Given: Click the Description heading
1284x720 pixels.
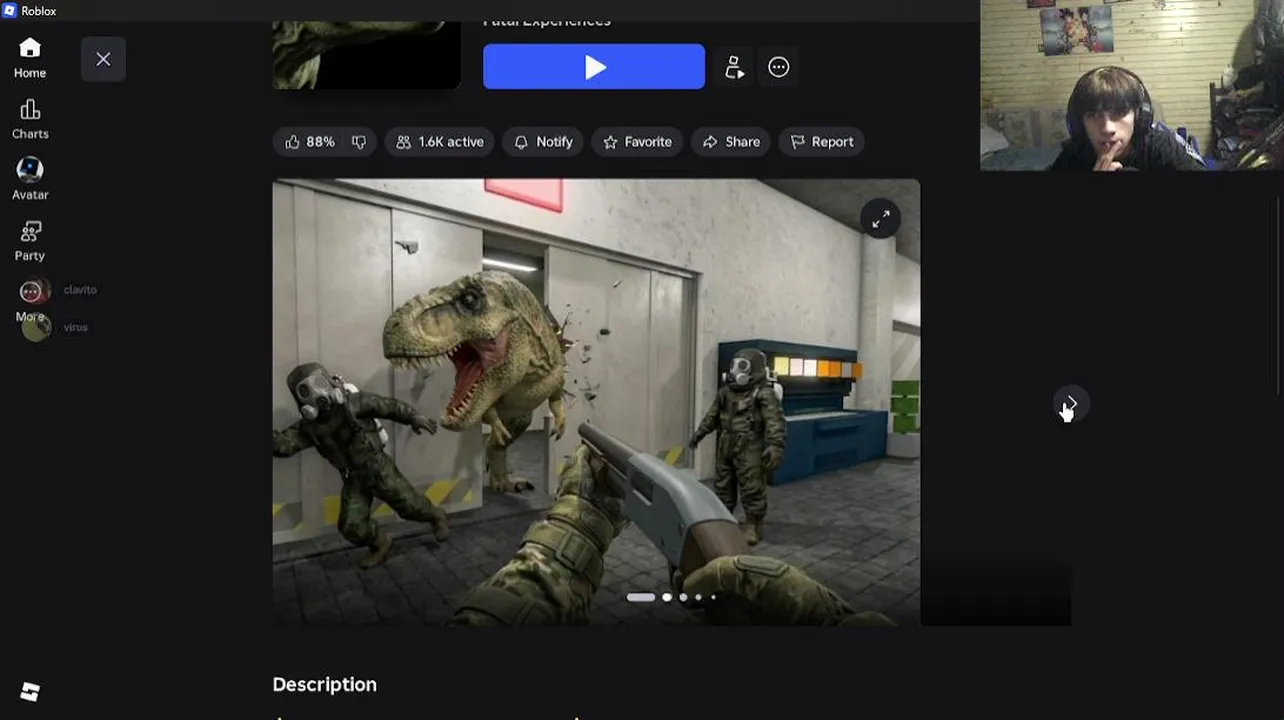Looking at the screenshot, I should [325, 685].
